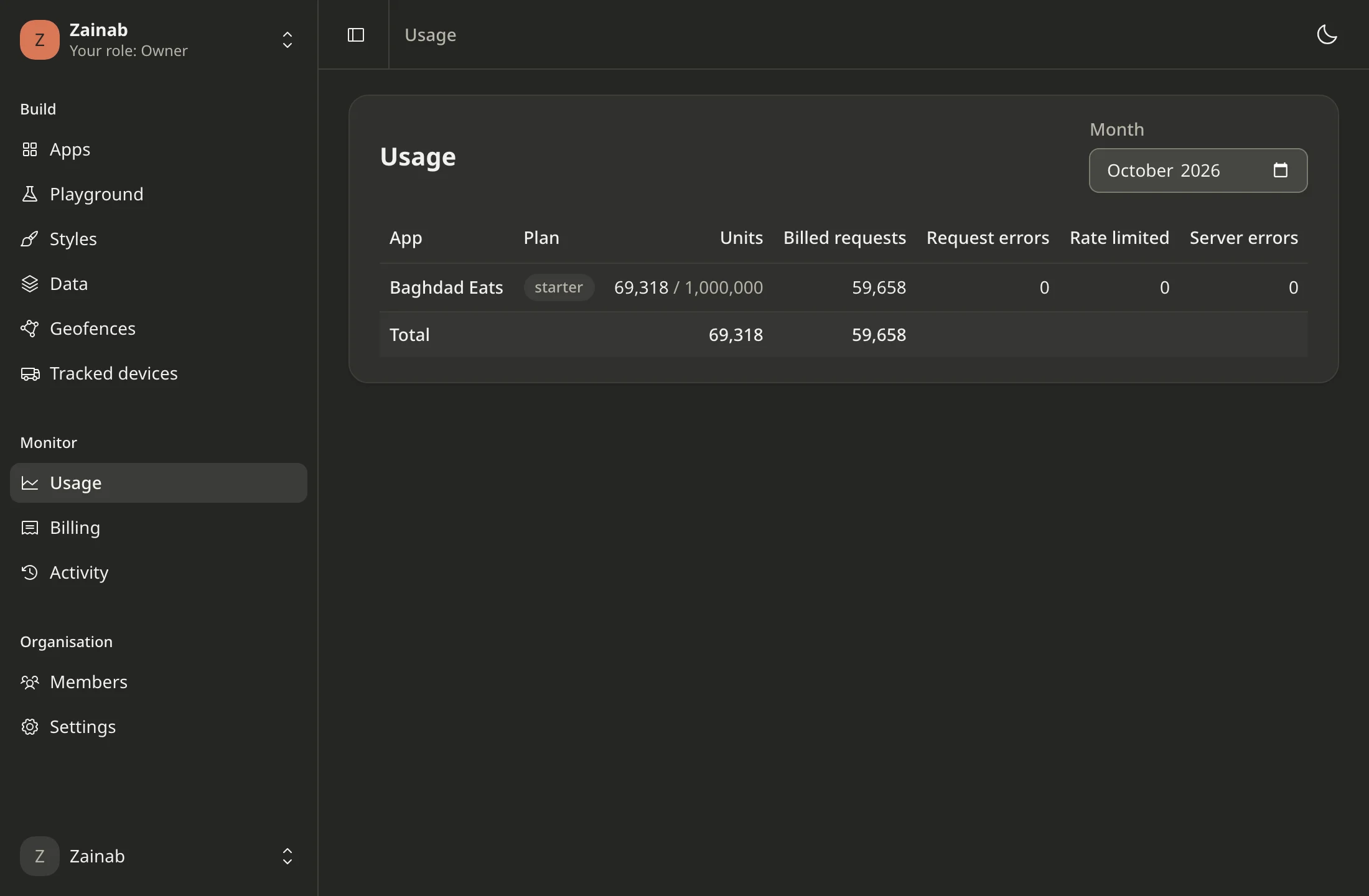
Task: Click the Usage chart icon in sidebar
Action: (x=29, y=483)
